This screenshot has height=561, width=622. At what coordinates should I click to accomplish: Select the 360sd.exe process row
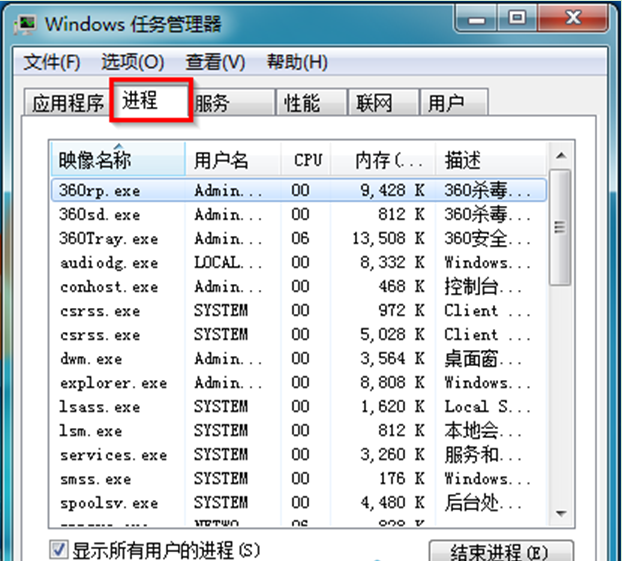tap(299, 215)
